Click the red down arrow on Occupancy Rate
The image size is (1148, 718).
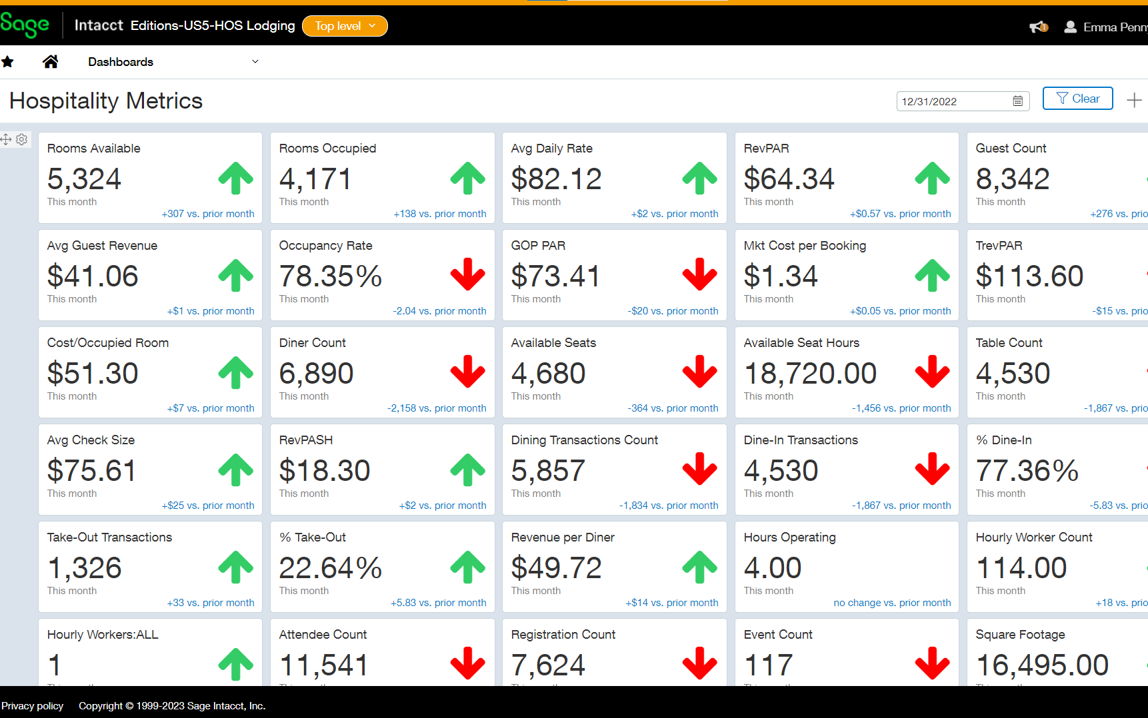[468, 274]
